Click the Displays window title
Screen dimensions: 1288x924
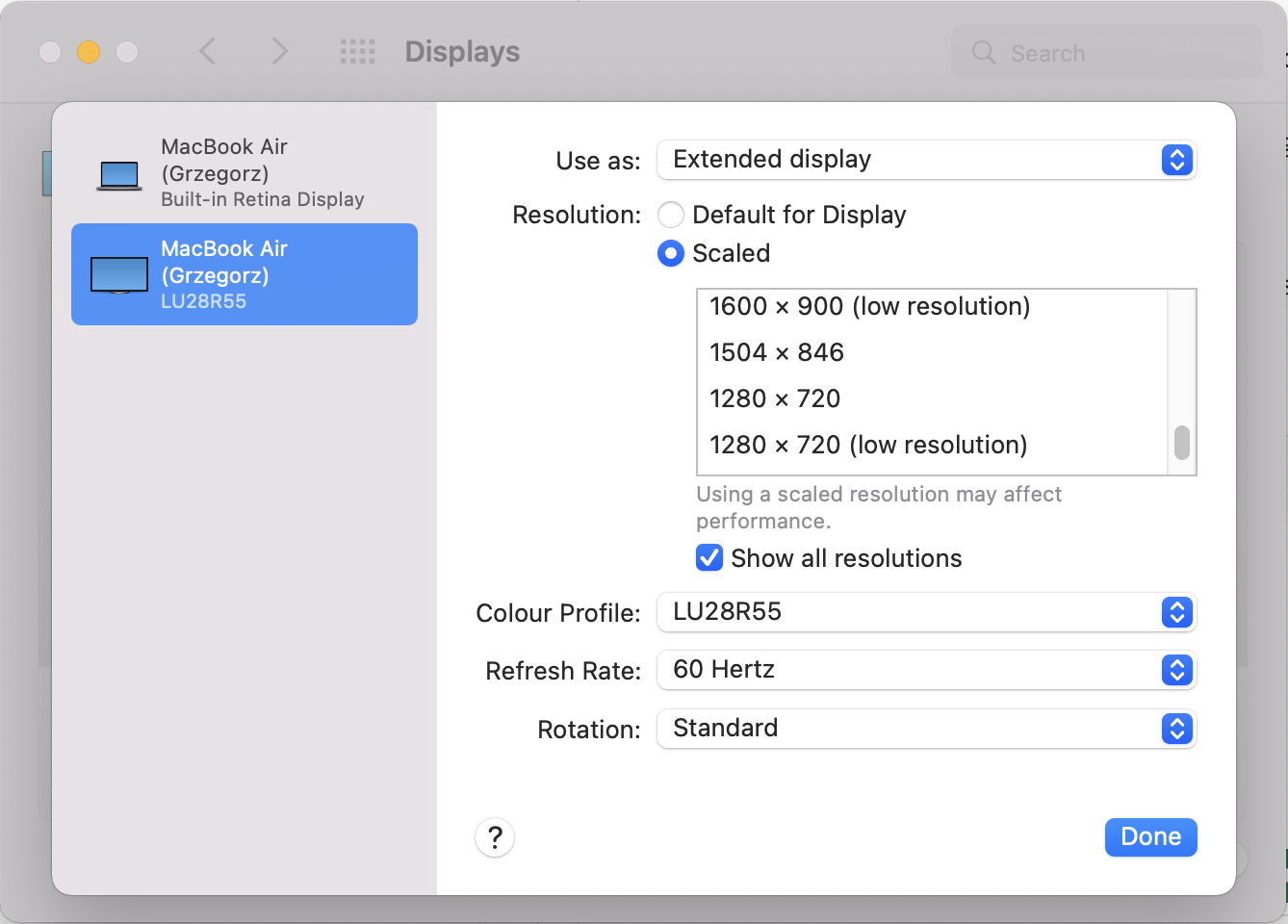(x=462, y=52)
